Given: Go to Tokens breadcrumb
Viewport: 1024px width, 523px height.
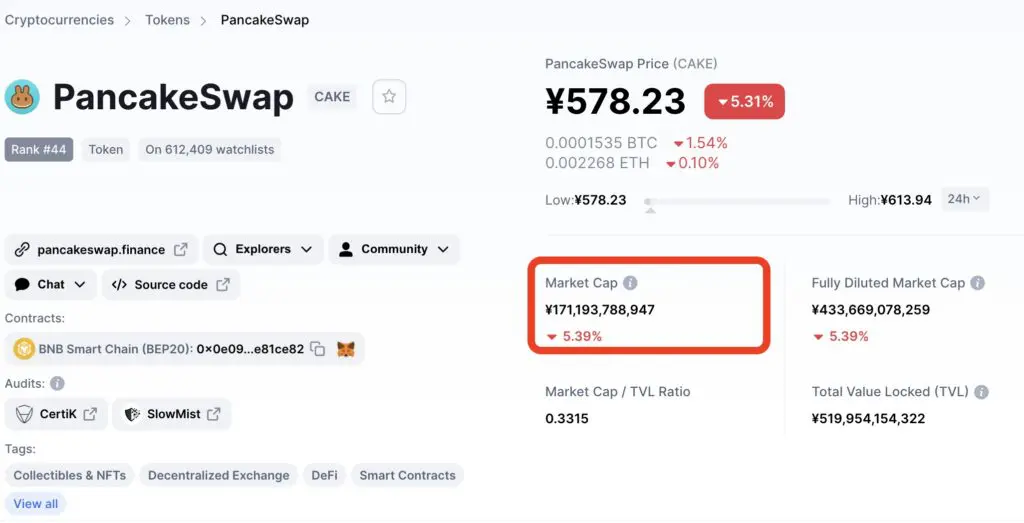Looking at the screenshot, I should point(167,20).
